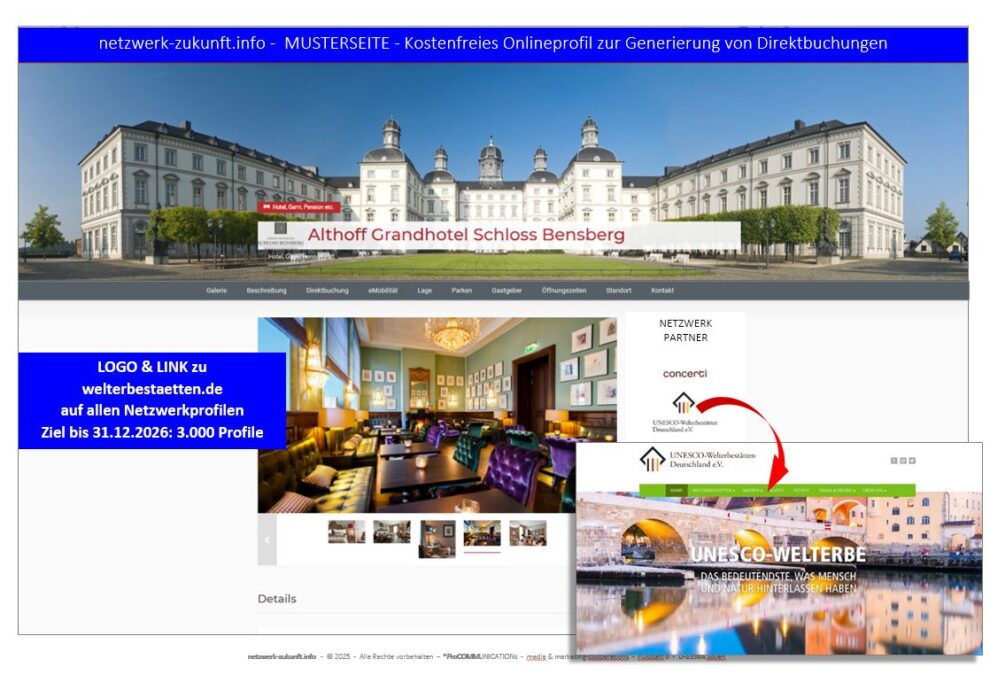This screenshot has width=990, height=675.
Task: Click the middle gray social icon on UNESCO site
Action: (x=903, y=461)
